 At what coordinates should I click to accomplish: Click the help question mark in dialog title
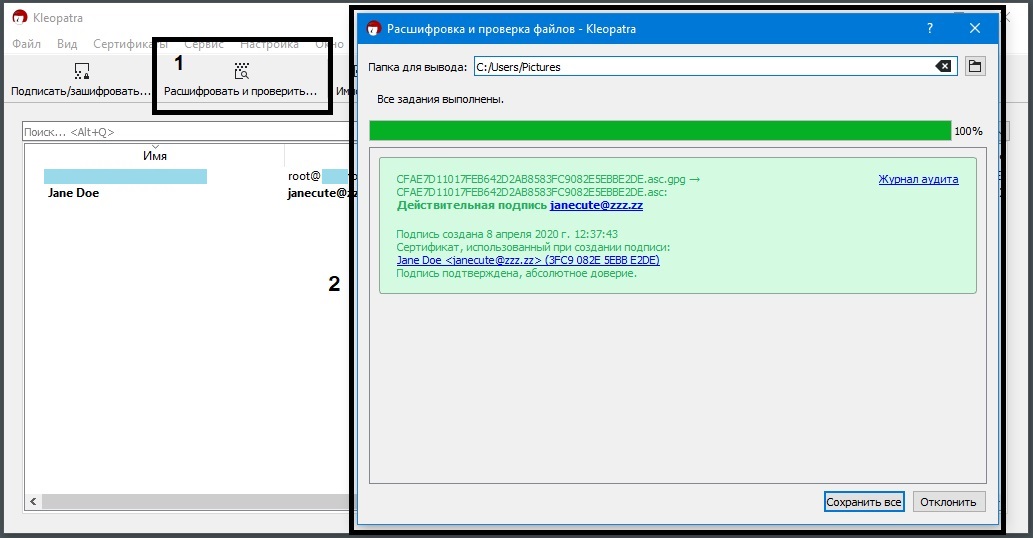(930, 28)
